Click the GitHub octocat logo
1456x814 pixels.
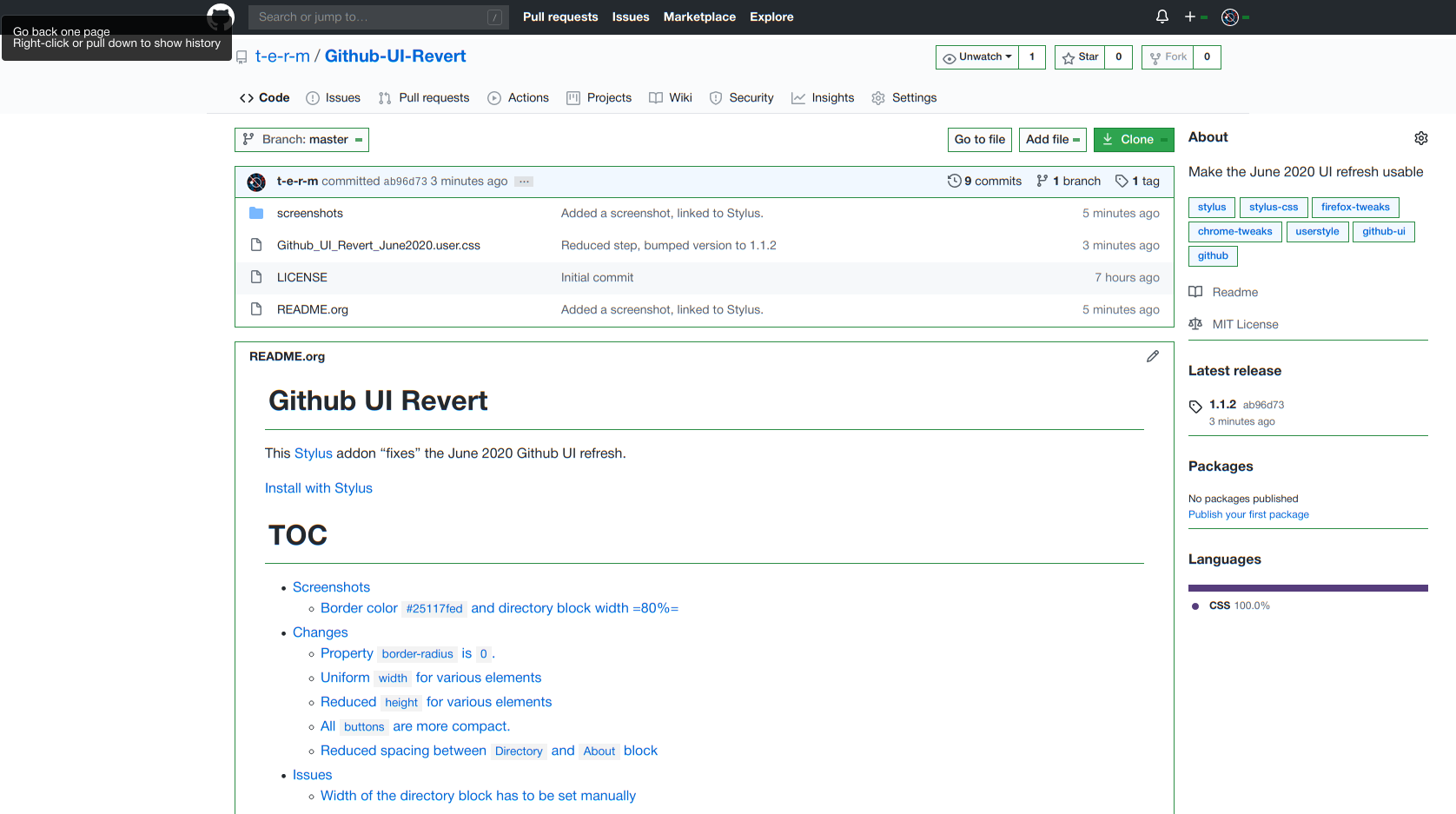click(x=221, y=17)
